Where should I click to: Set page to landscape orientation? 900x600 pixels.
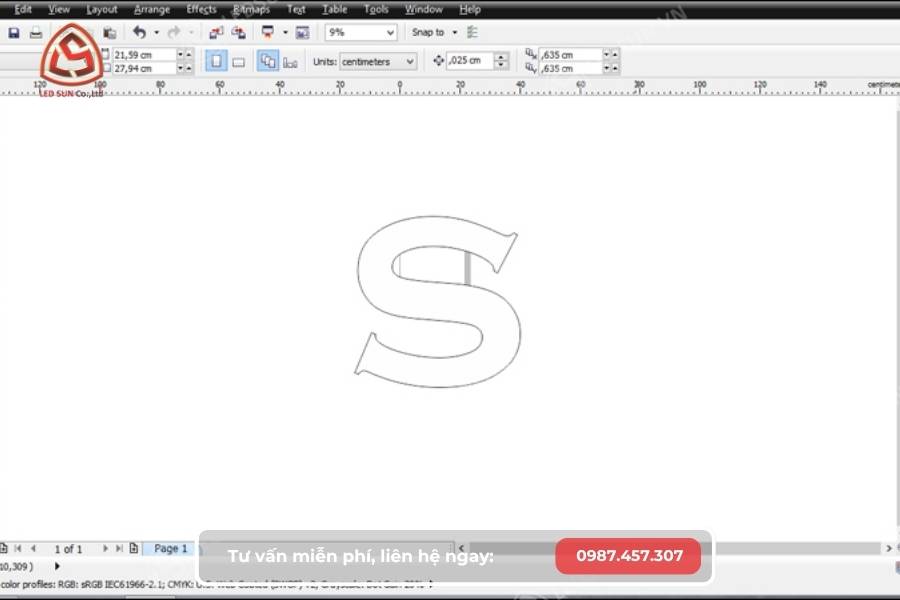[x=238, y=61]
